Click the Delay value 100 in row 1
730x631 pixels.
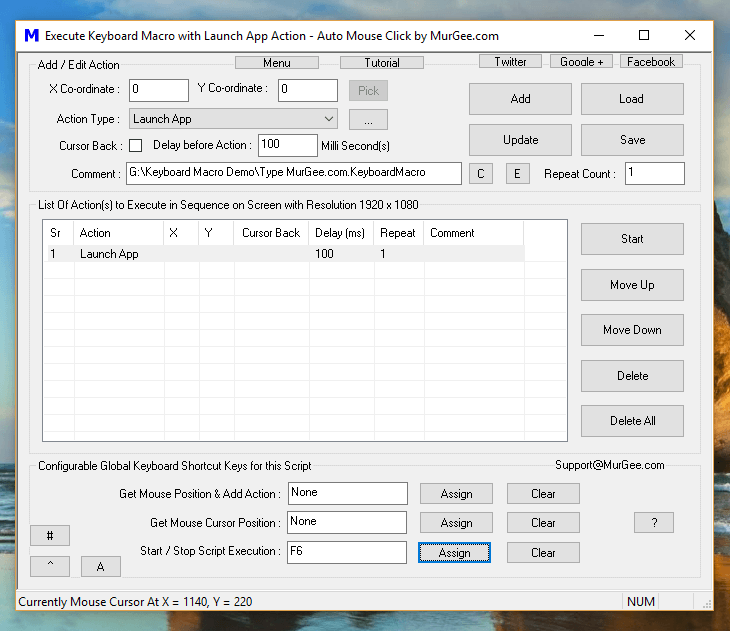pyautogui.click(x=324, y=254)
